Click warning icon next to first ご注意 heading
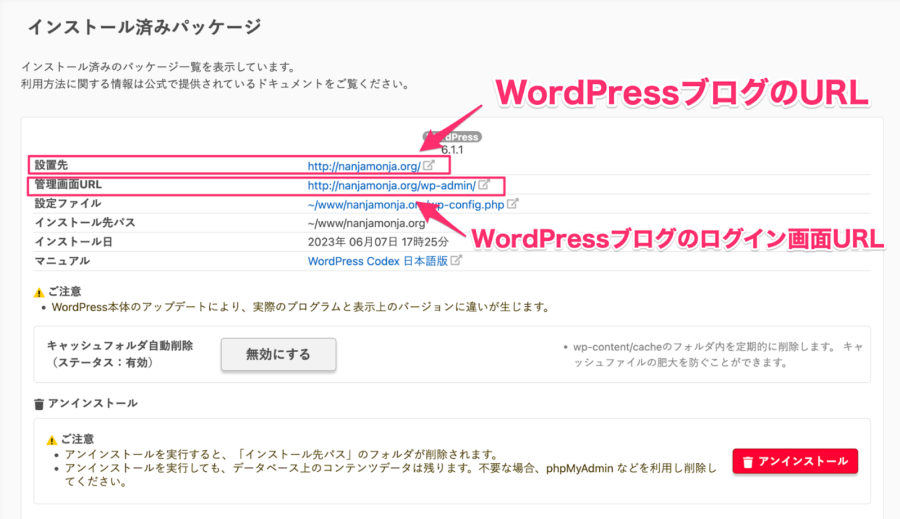This screenshot has height=519, width=900. coord(39,292)
